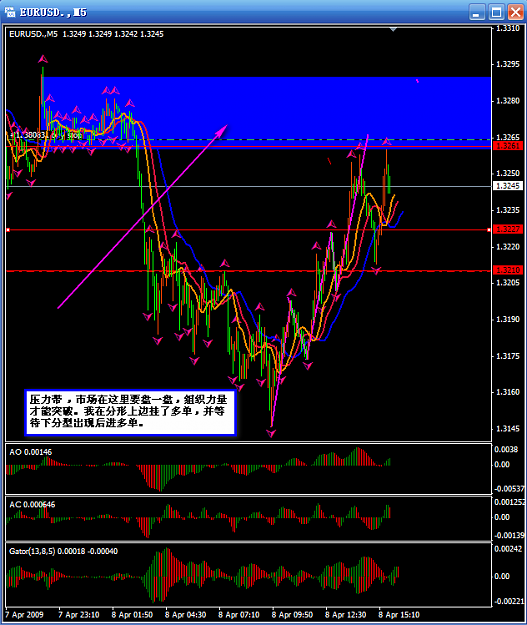Click the left handle of the 1.3227 line
527x625 pixels.
tap(8, 230)
